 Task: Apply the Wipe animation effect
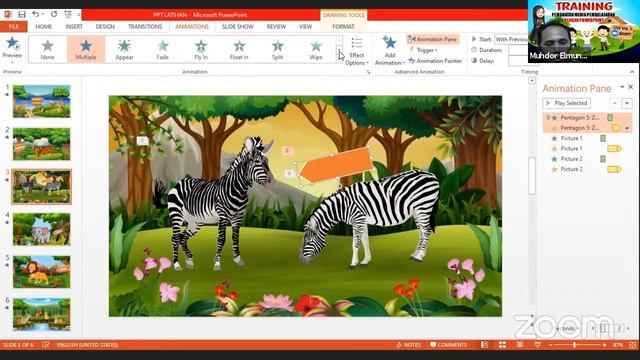click(x=316, y=49)
